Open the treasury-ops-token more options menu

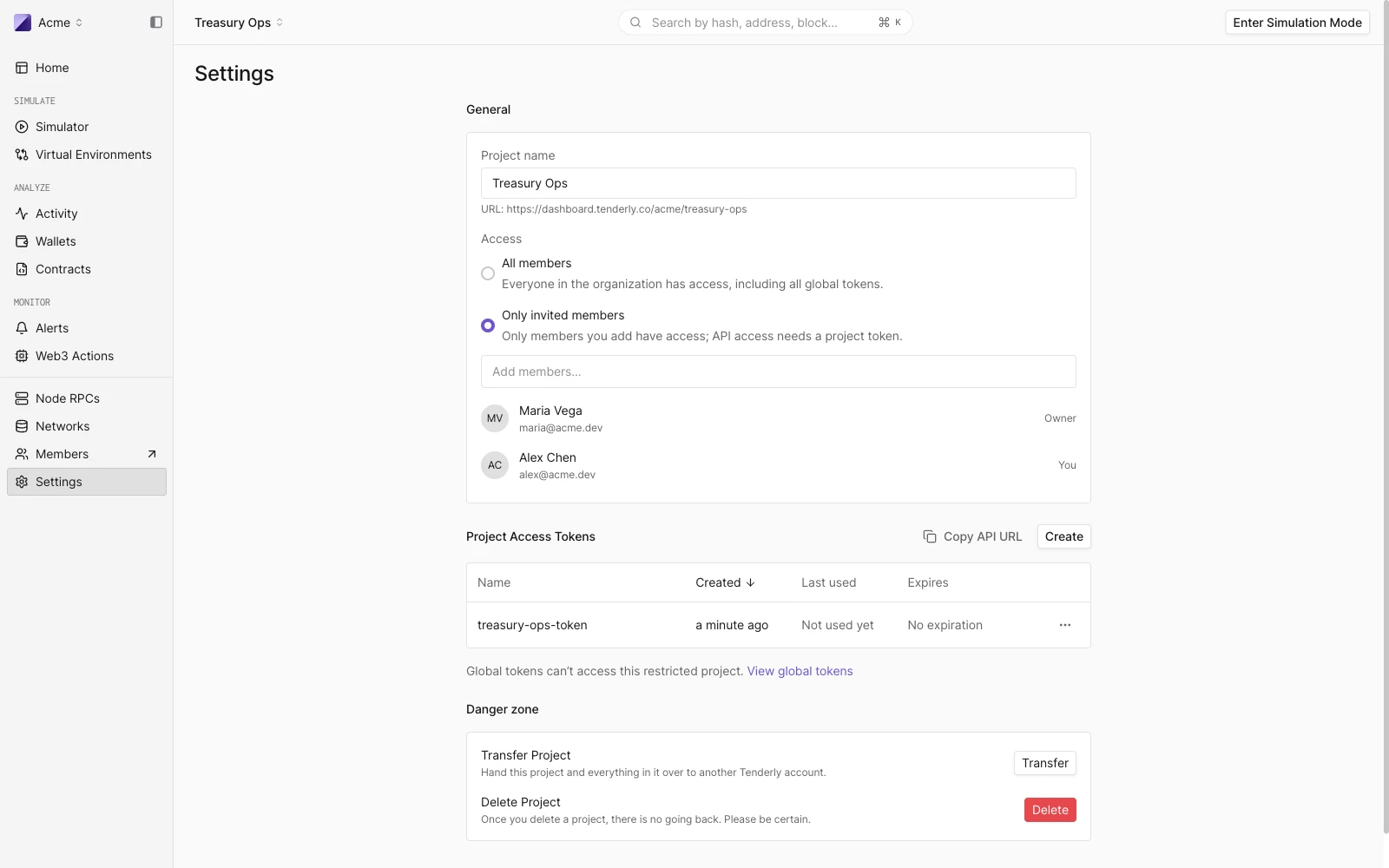pyautogui.click(x=1065, y=625)
